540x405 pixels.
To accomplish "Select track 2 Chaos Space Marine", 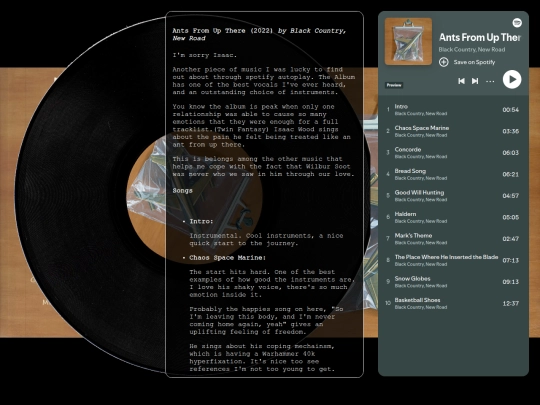I will click(453, 131).
